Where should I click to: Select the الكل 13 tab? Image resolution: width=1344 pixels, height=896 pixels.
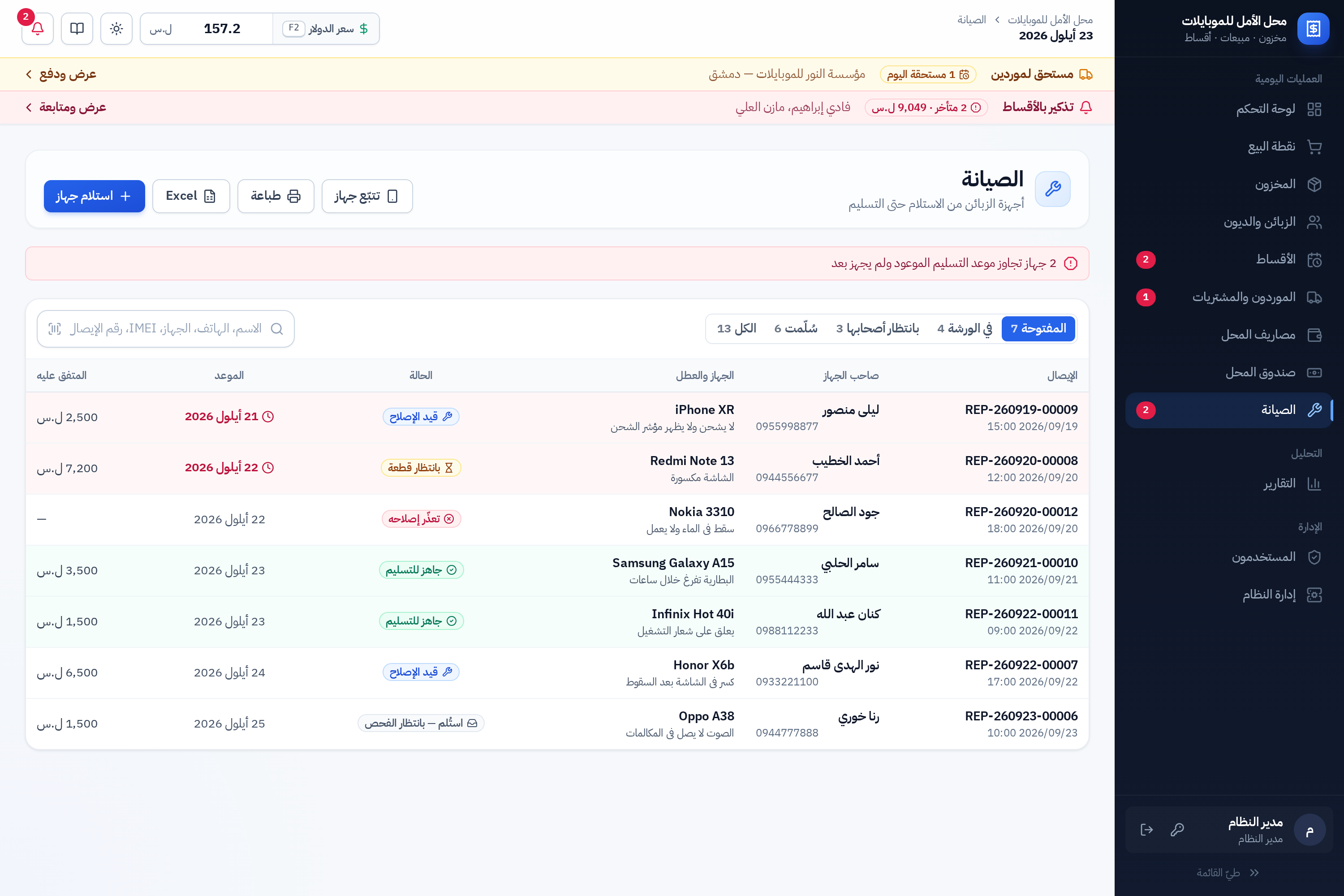[x=737, y=328]
